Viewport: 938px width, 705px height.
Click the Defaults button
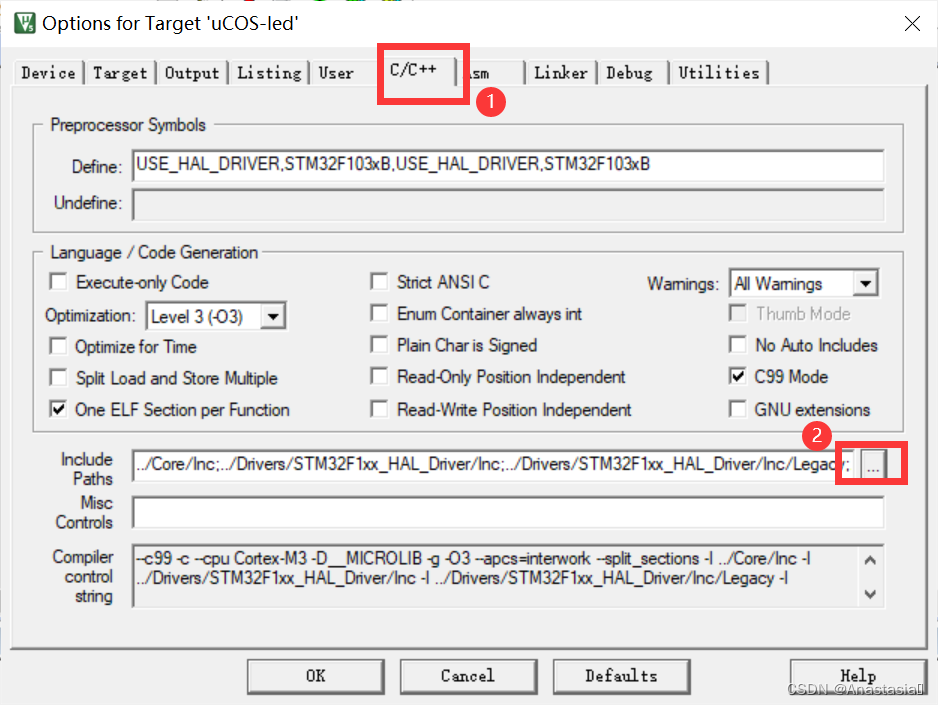(x=622, y=676)
